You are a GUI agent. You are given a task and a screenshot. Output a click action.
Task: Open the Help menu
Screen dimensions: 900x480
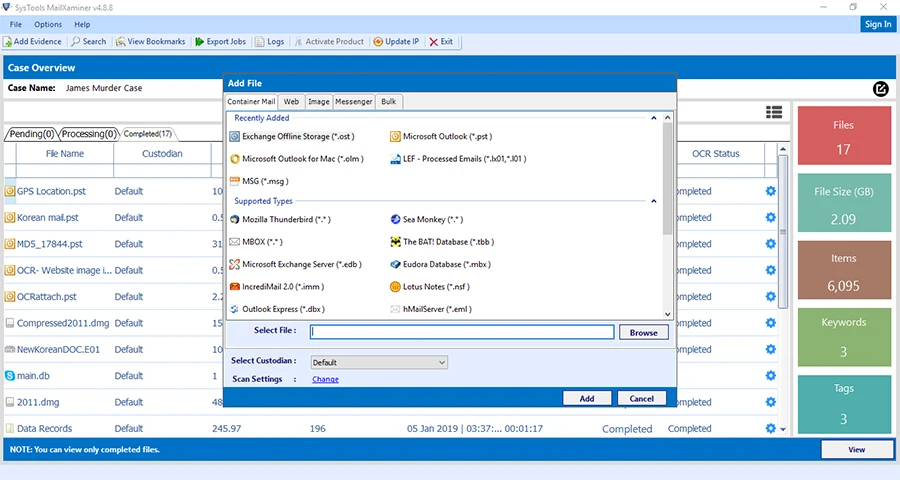(82, 25)
